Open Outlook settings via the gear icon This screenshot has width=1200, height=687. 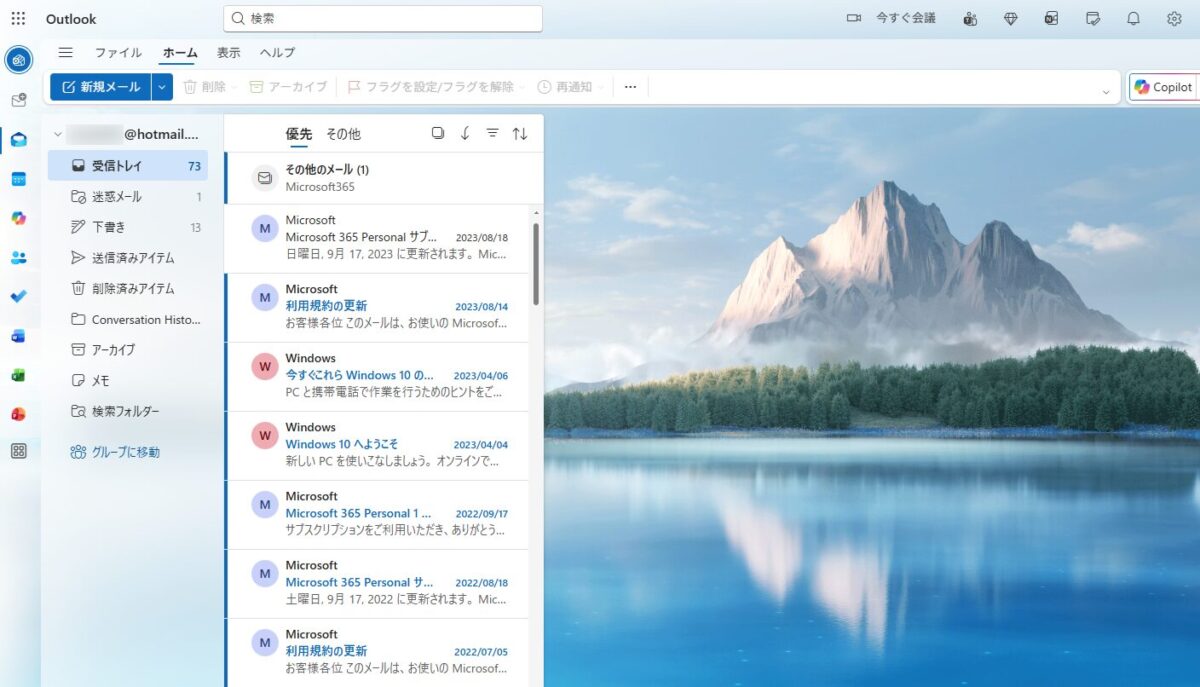pos(1173,18)
